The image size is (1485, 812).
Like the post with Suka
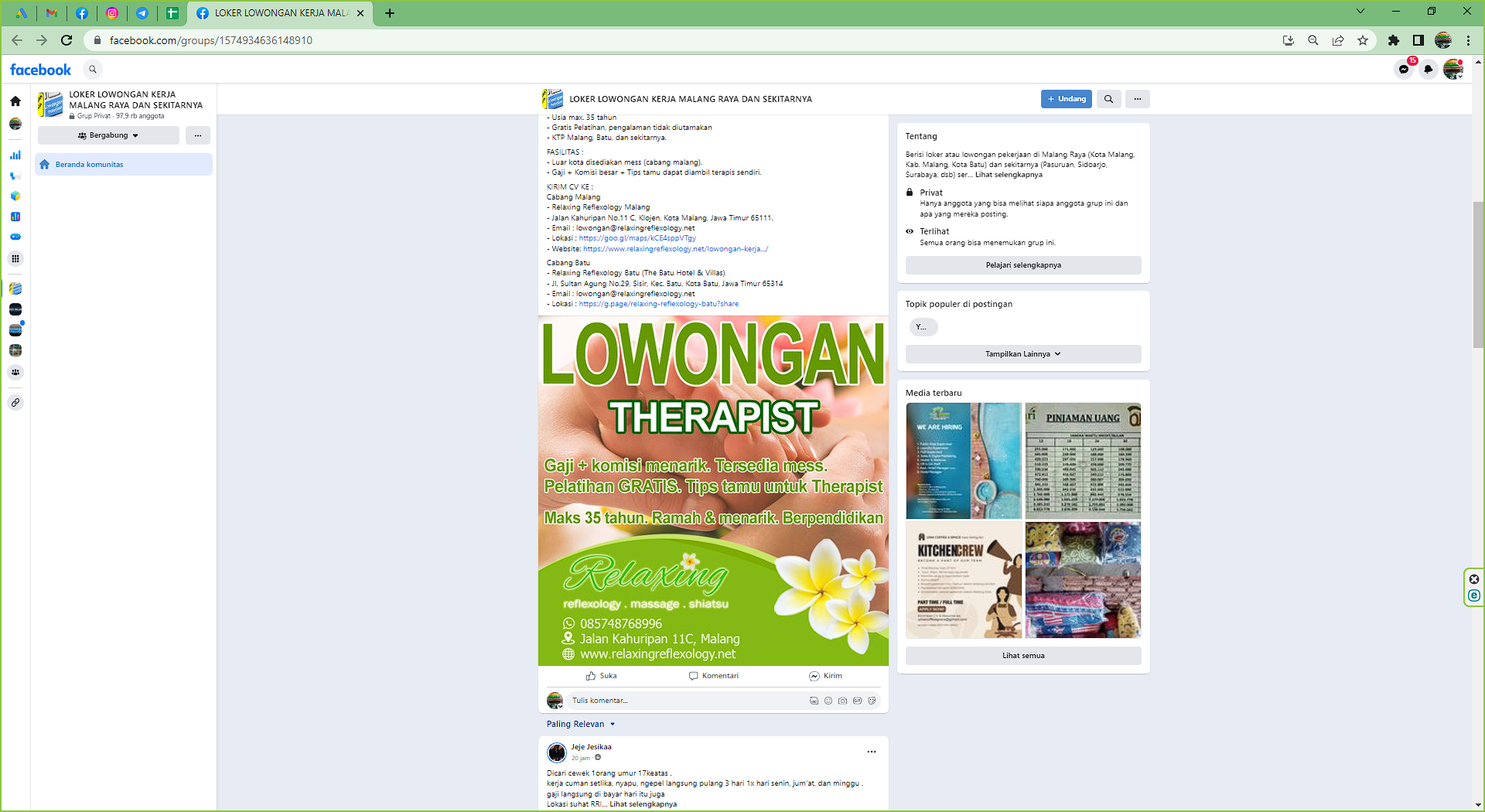pos(601,676)
